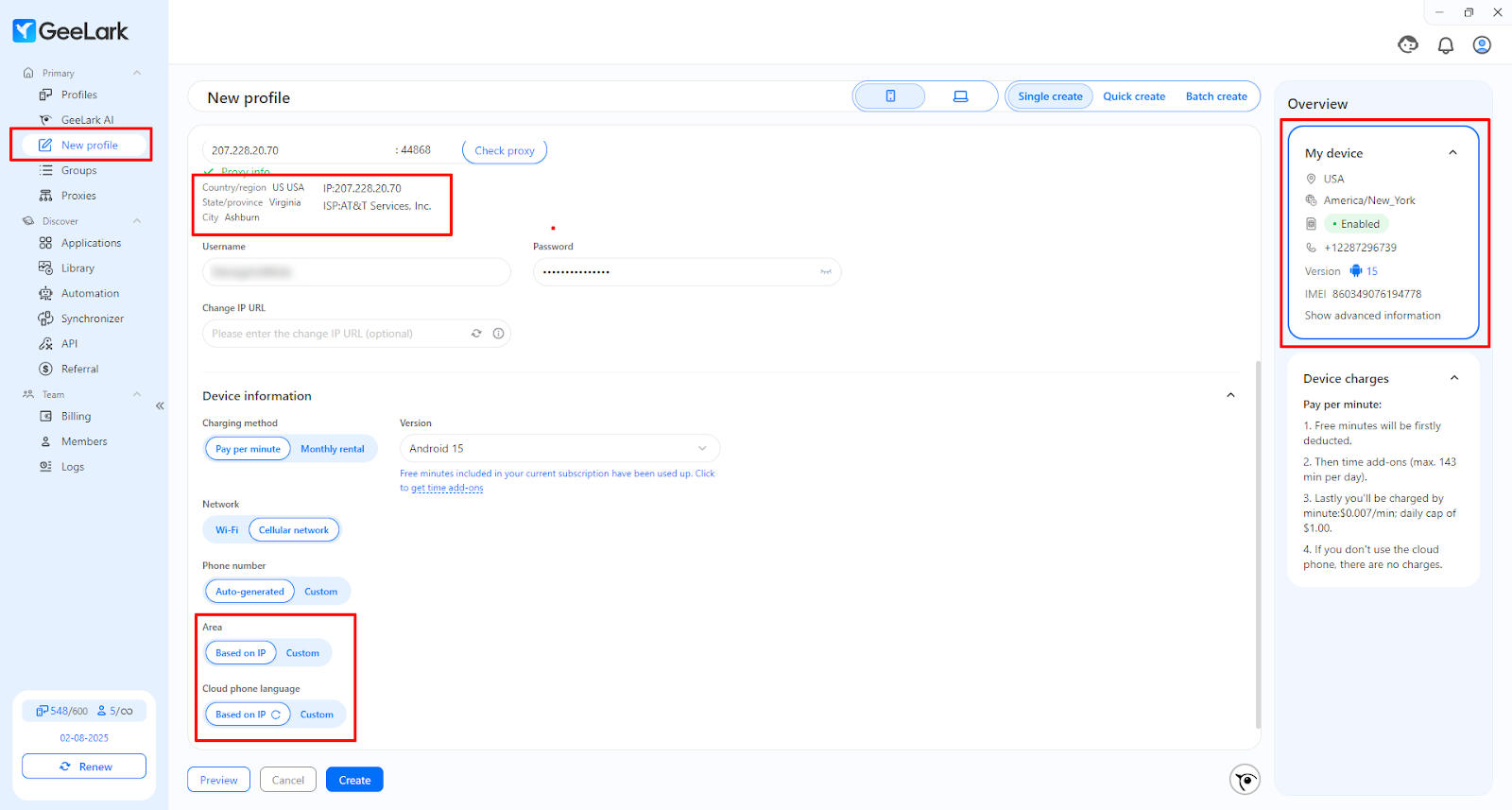Collapse the Discover sidebar section
1512x810 pixels.
[x=137, y=221]
